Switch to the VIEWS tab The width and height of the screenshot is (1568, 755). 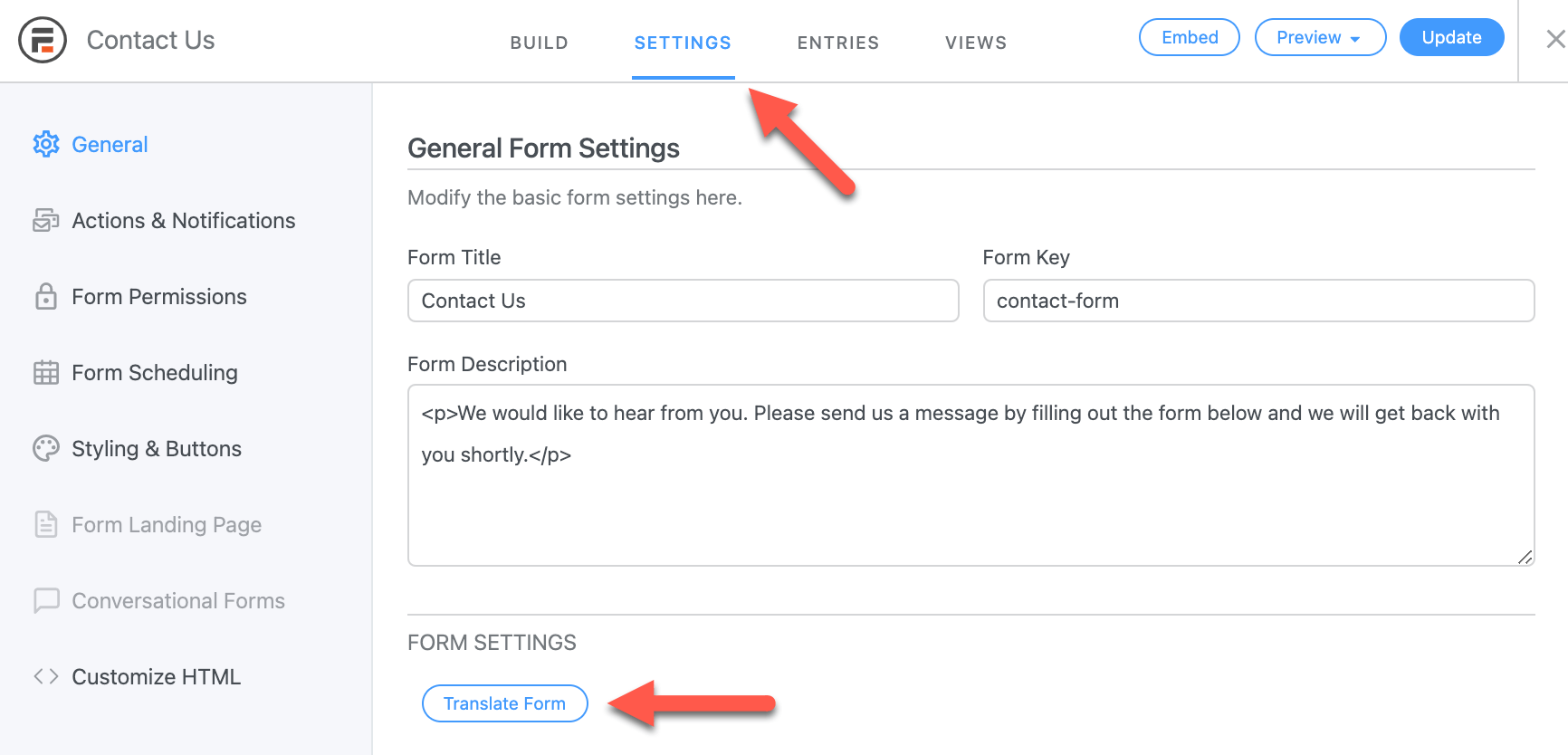tap(975, 42)
